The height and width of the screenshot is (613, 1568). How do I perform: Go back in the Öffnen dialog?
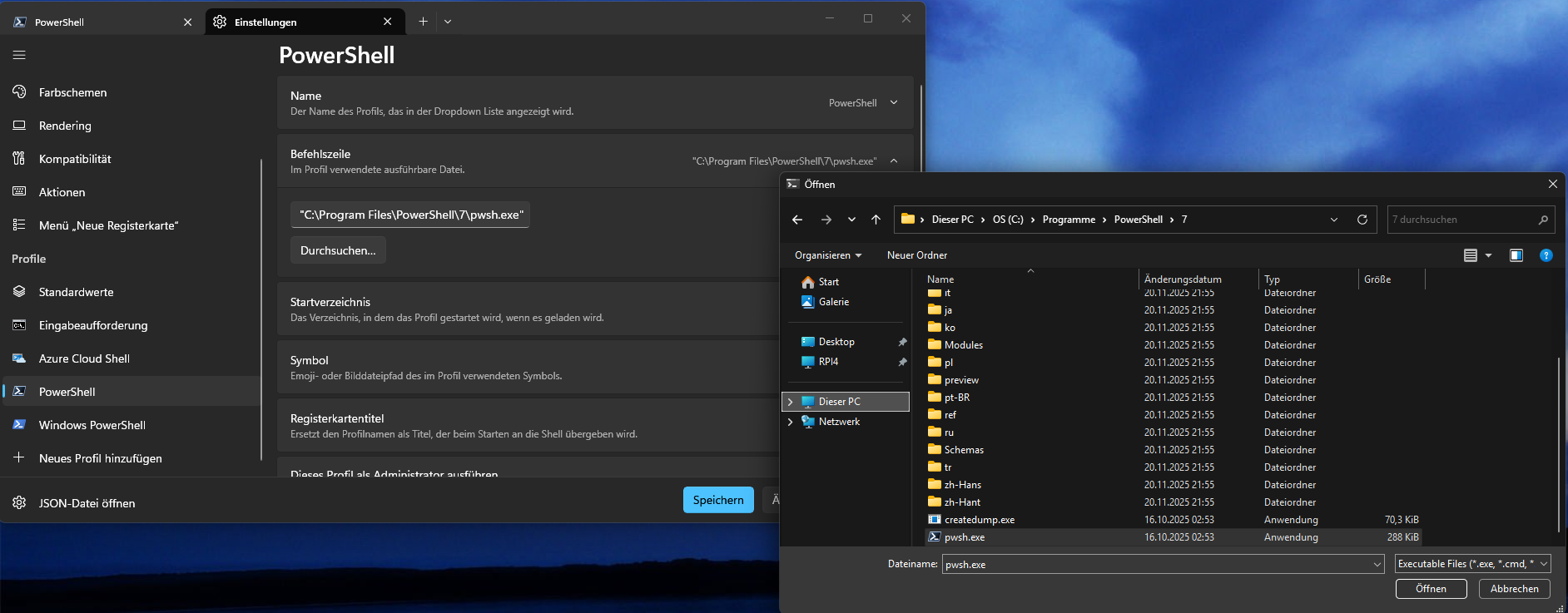(797, 220)
